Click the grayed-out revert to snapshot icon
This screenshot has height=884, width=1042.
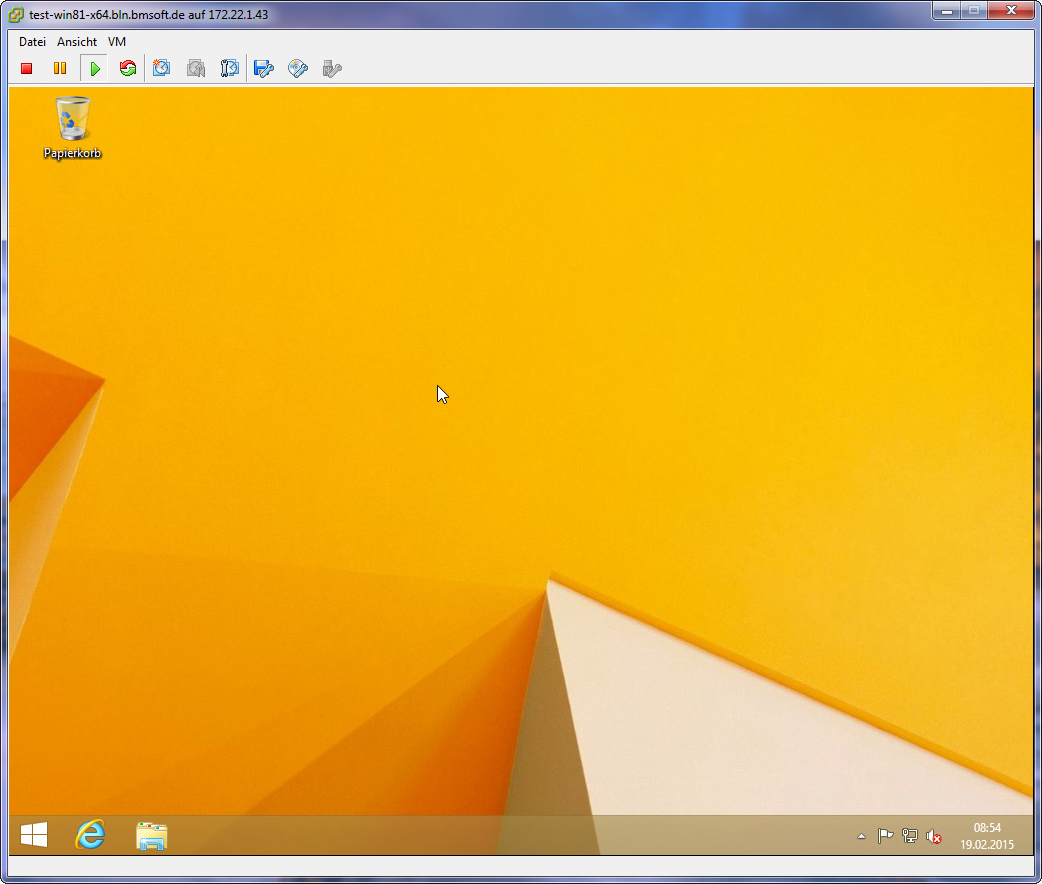(195, 68)
